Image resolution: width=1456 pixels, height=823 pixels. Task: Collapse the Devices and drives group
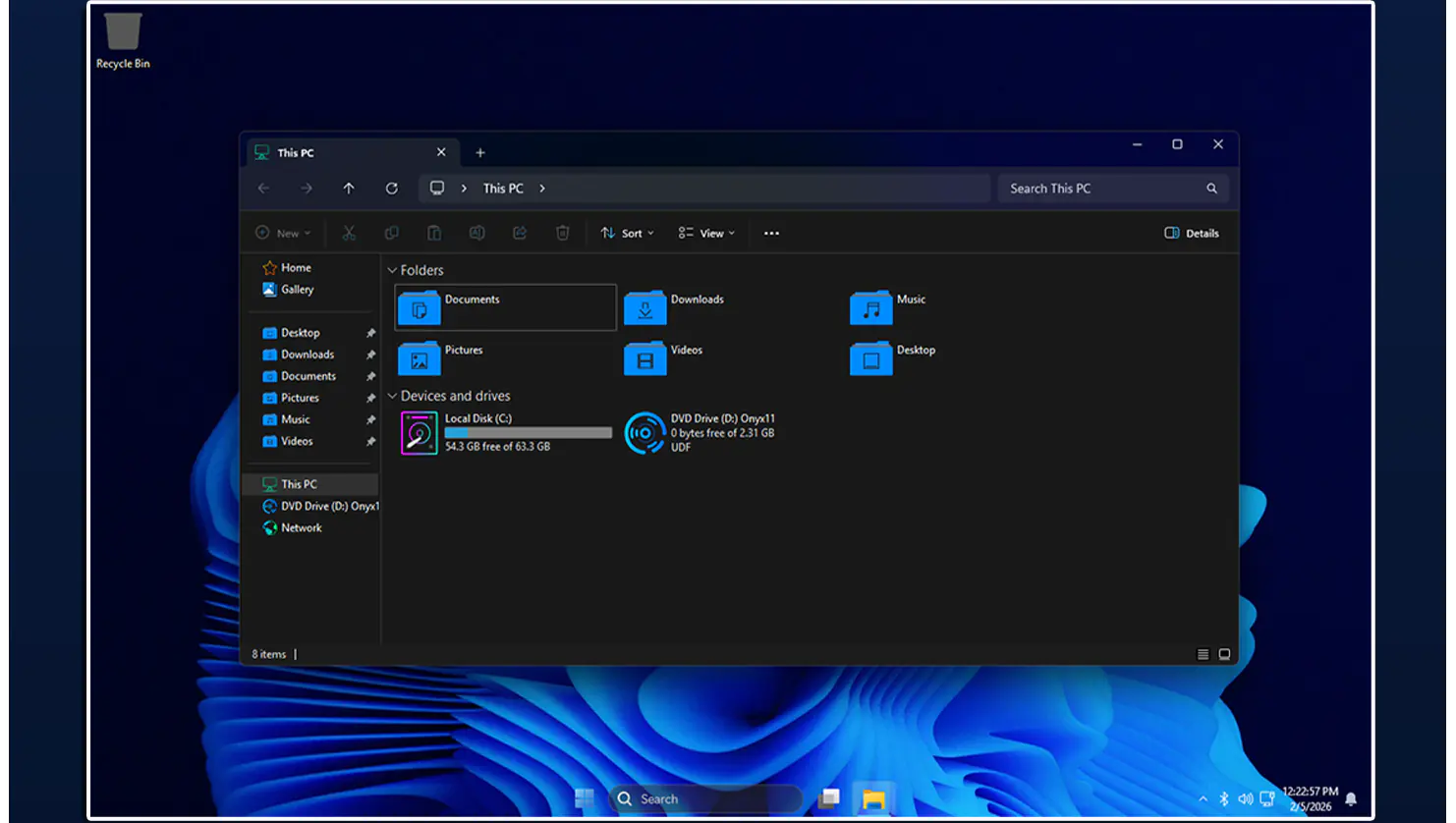click(392, 396)
